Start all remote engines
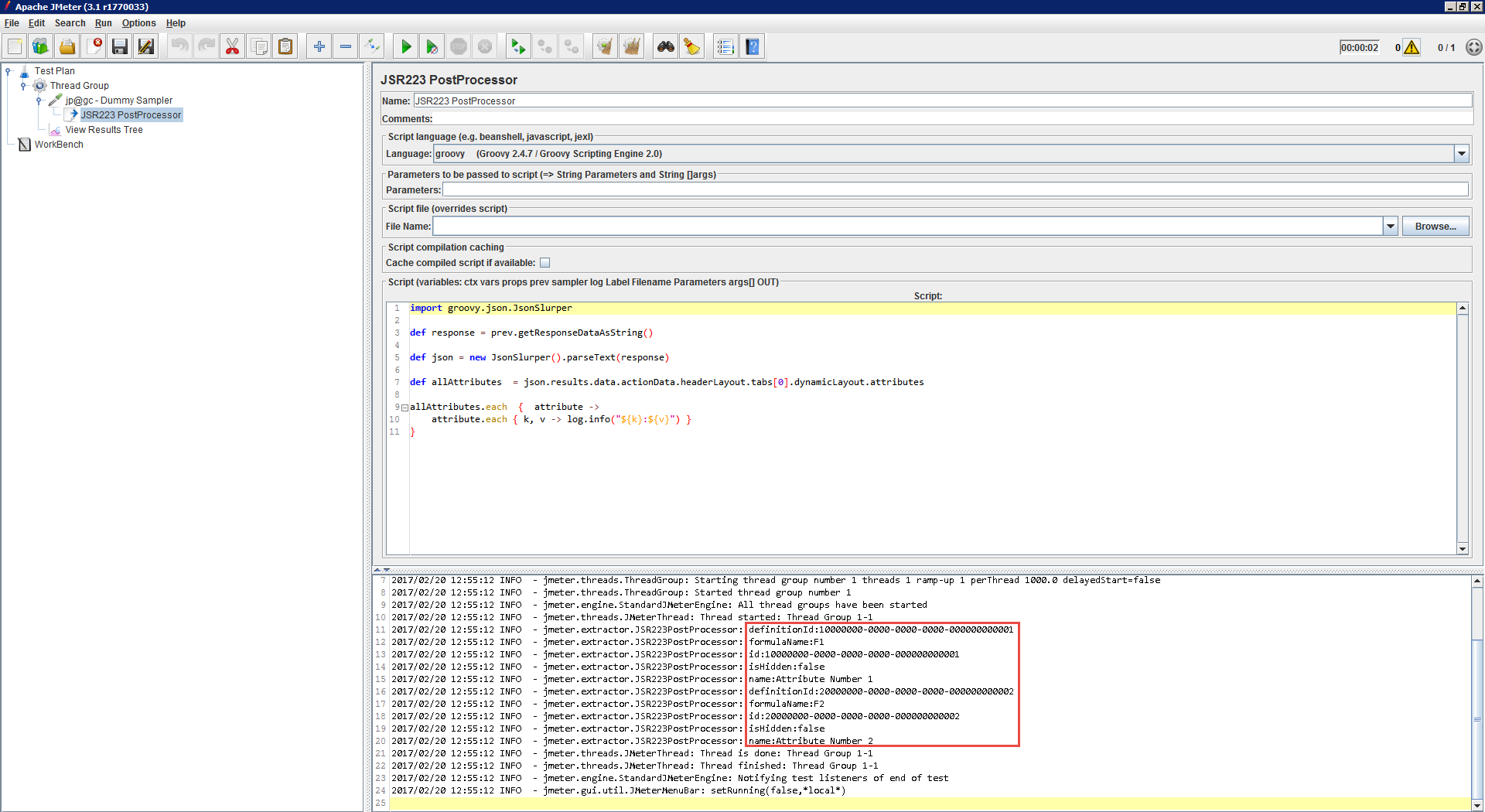The image size is (1485, 812). click(518, 46)
